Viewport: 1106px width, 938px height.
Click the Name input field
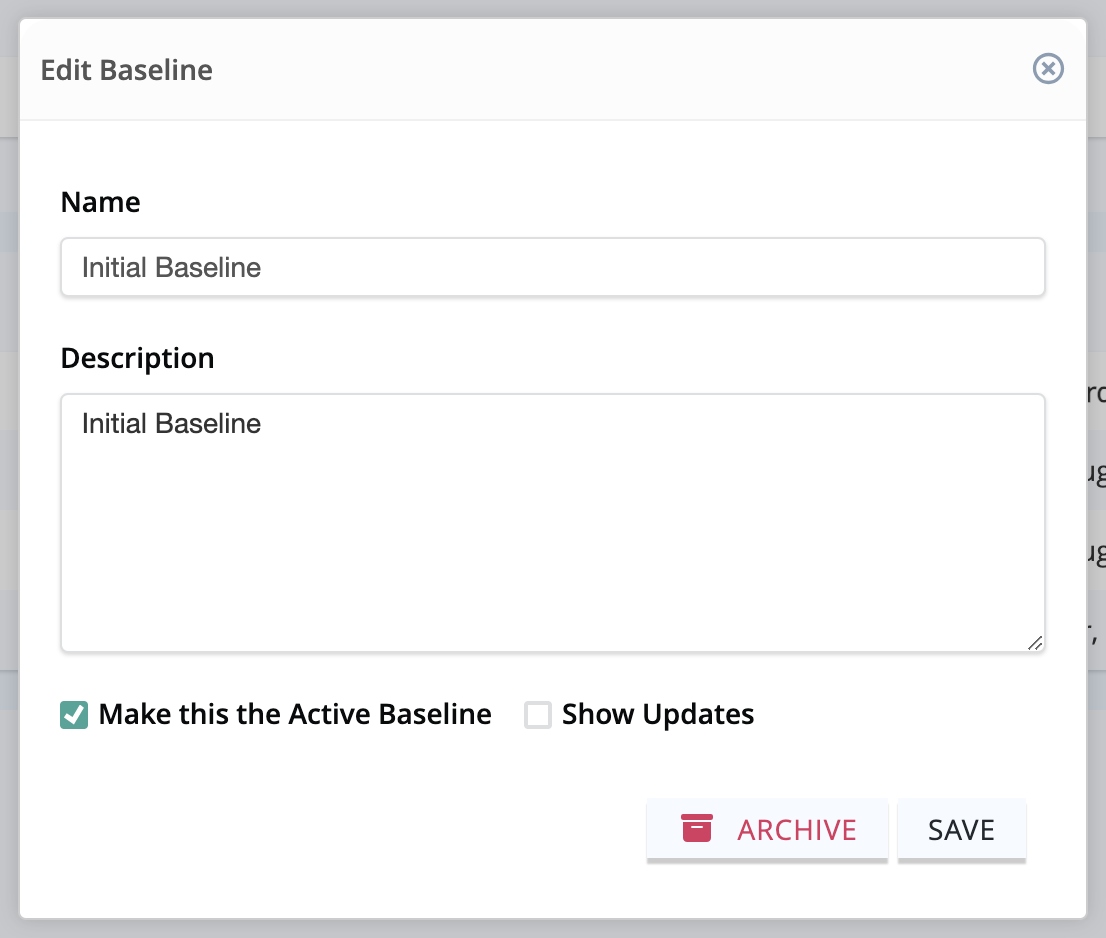point(552,267)
